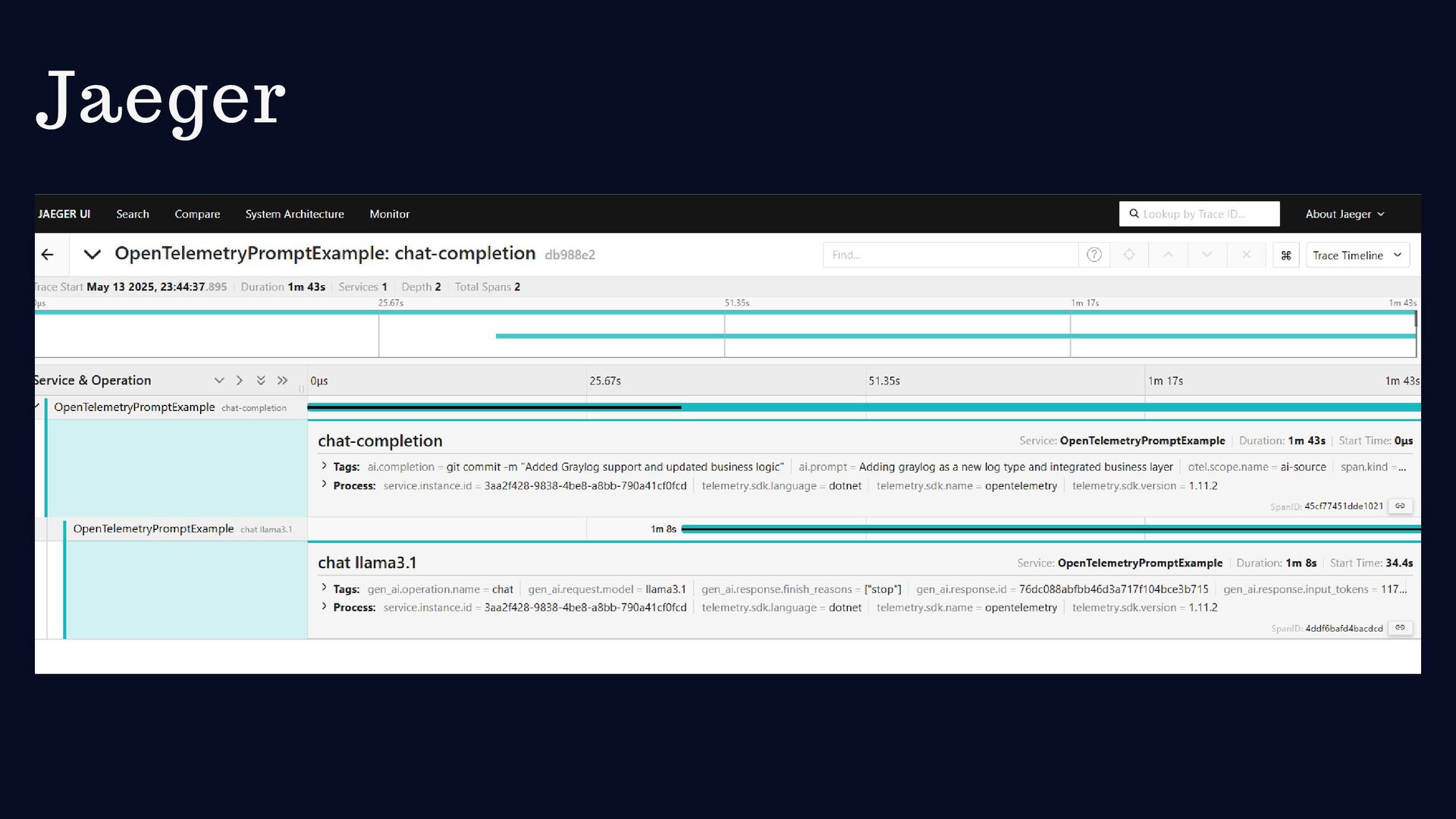Expand Tags of chat-completion span
Screen dimensions: 1456x819
pos(324,466)
